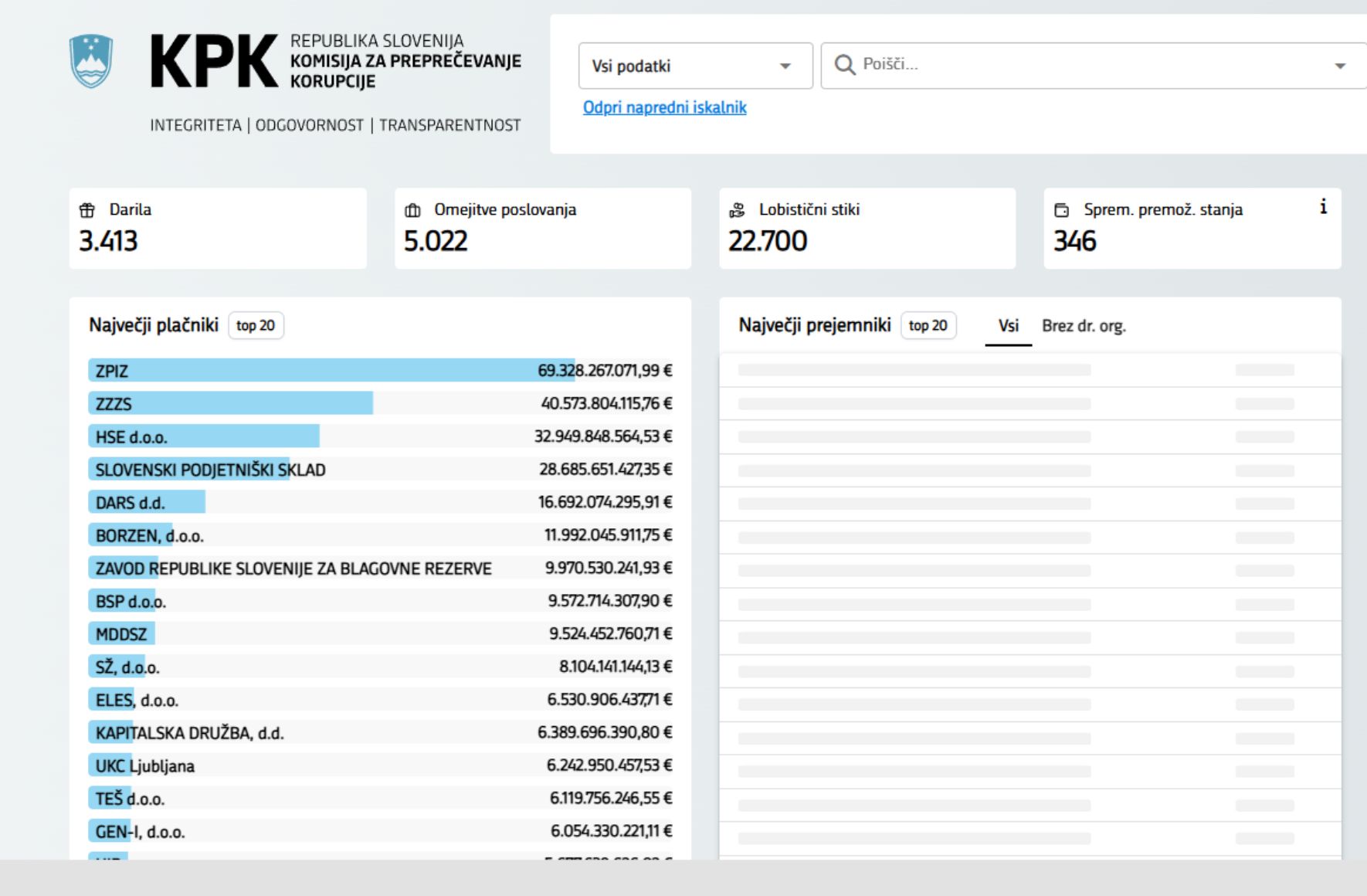The width and height of the screenshot is (1367, 896).
Task: Click the Slovenian coat of arms logo
Action: point(91,61)
